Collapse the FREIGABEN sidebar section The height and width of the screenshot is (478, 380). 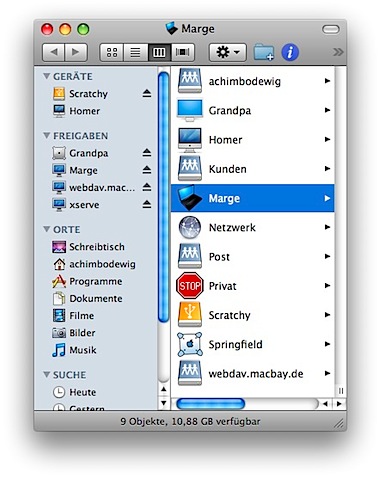tap(47, 136)
